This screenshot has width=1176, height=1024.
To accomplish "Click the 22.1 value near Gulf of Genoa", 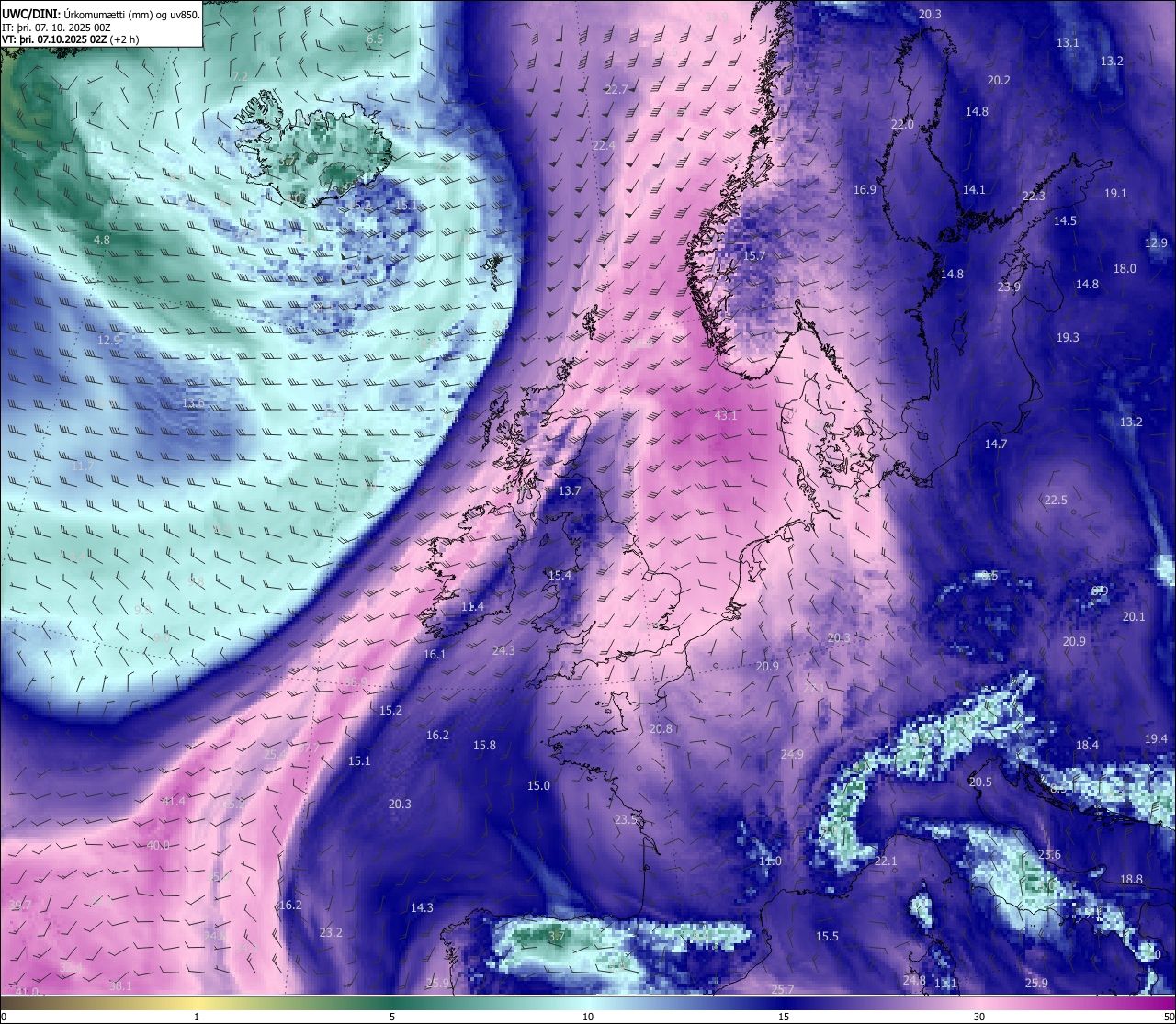I will [885, 861].
